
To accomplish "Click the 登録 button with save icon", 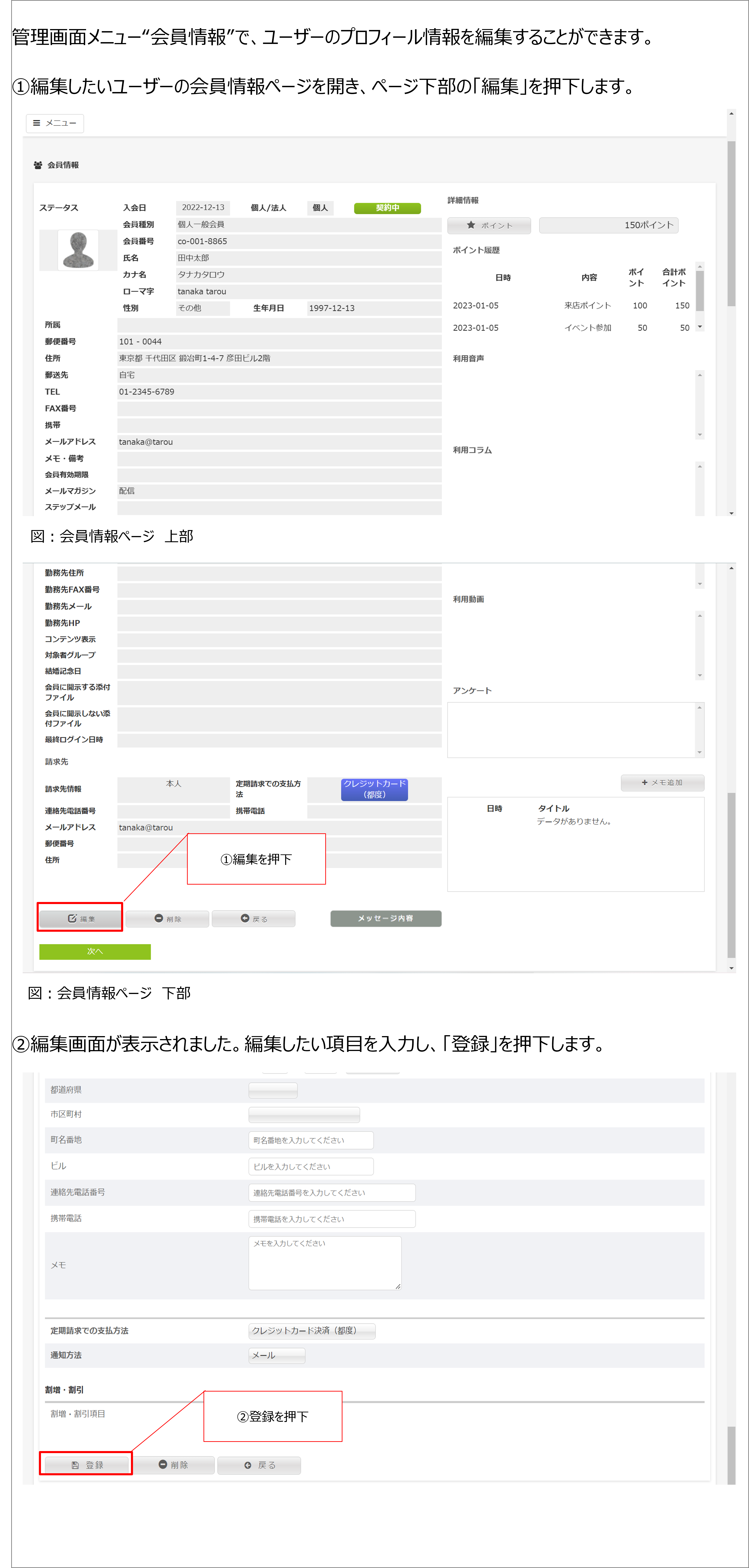I will 87,1465.
